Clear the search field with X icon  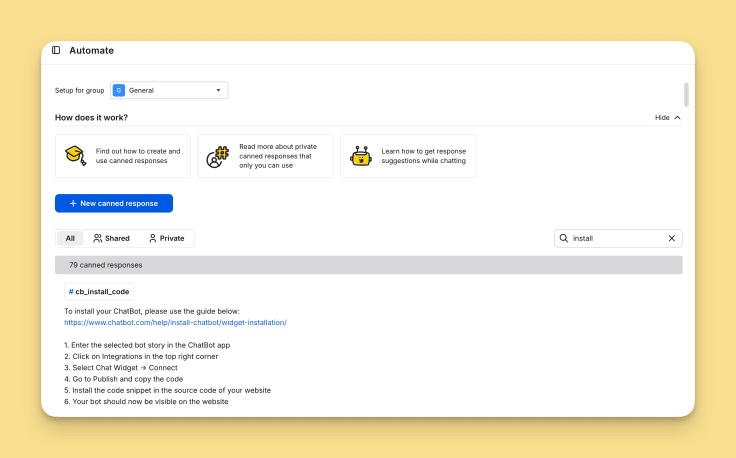coord(672,238)
